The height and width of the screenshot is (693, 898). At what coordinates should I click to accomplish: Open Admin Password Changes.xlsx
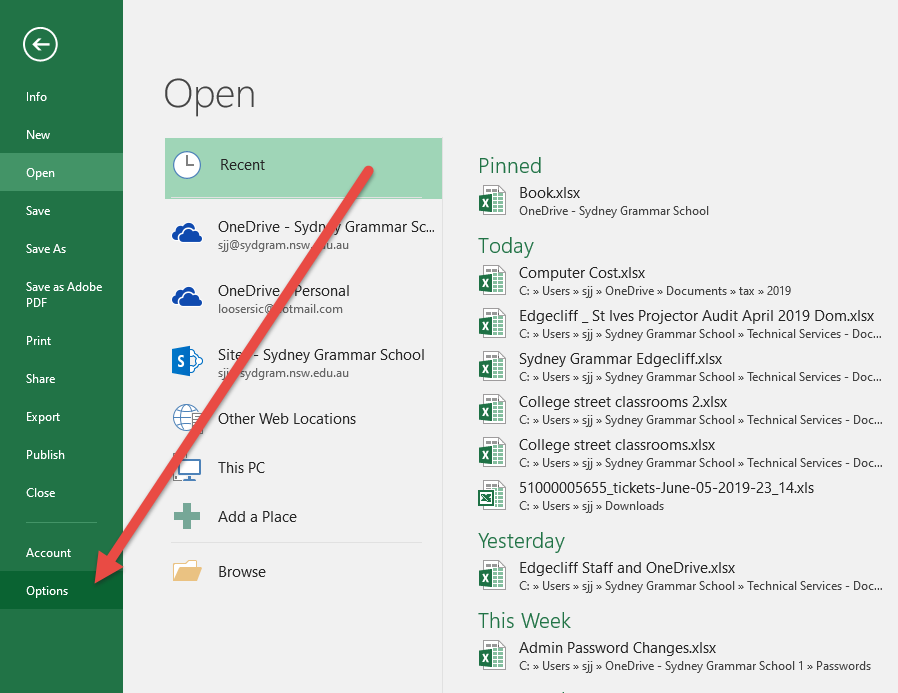(682, 656)
